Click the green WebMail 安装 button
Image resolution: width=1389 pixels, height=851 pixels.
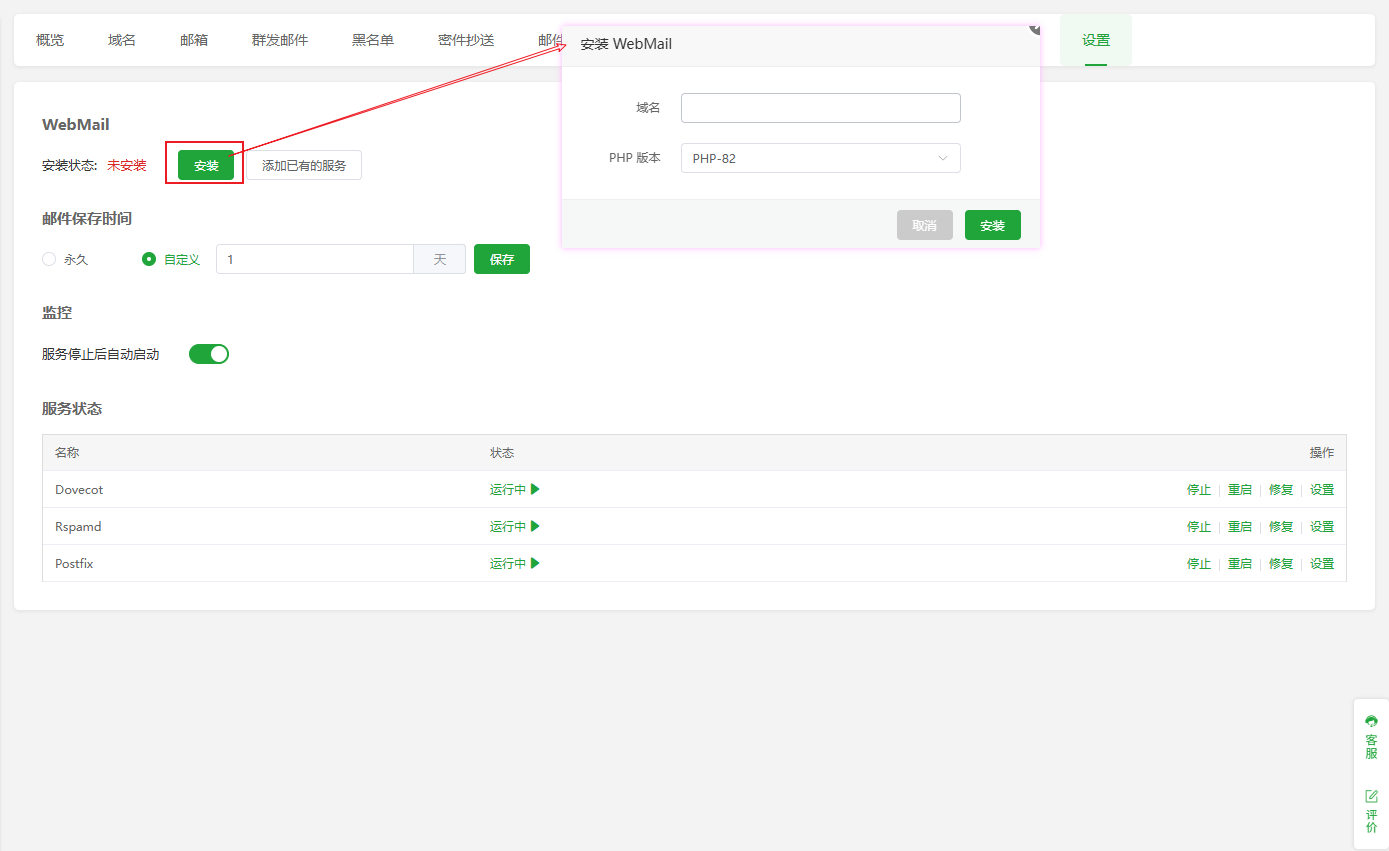pyautogui.click(x=206, y=165)
